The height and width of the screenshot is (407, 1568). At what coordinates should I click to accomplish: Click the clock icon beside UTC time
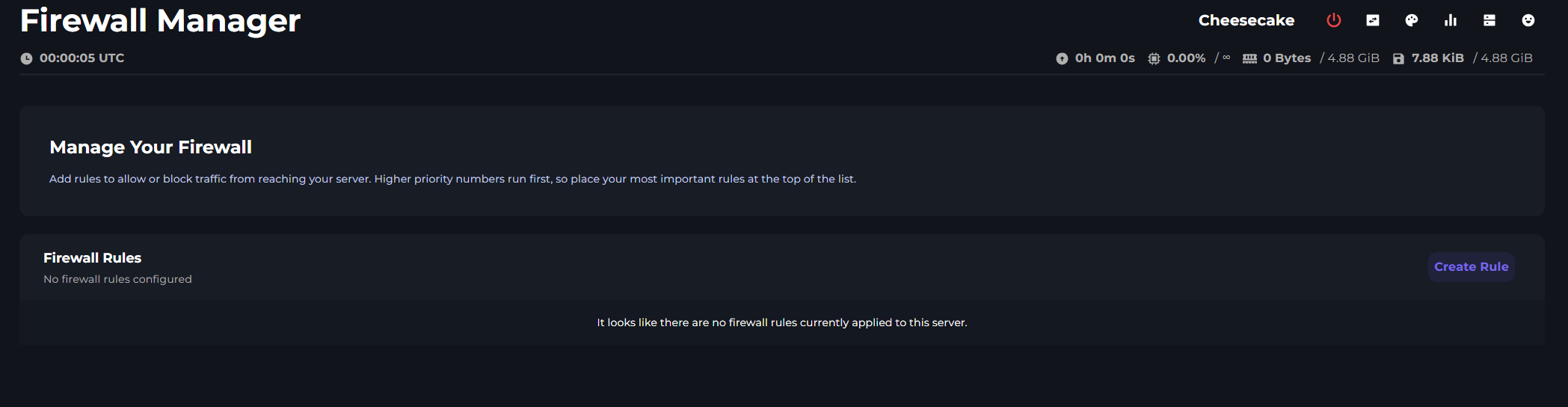pyautogui.click(x=26, y=58)
